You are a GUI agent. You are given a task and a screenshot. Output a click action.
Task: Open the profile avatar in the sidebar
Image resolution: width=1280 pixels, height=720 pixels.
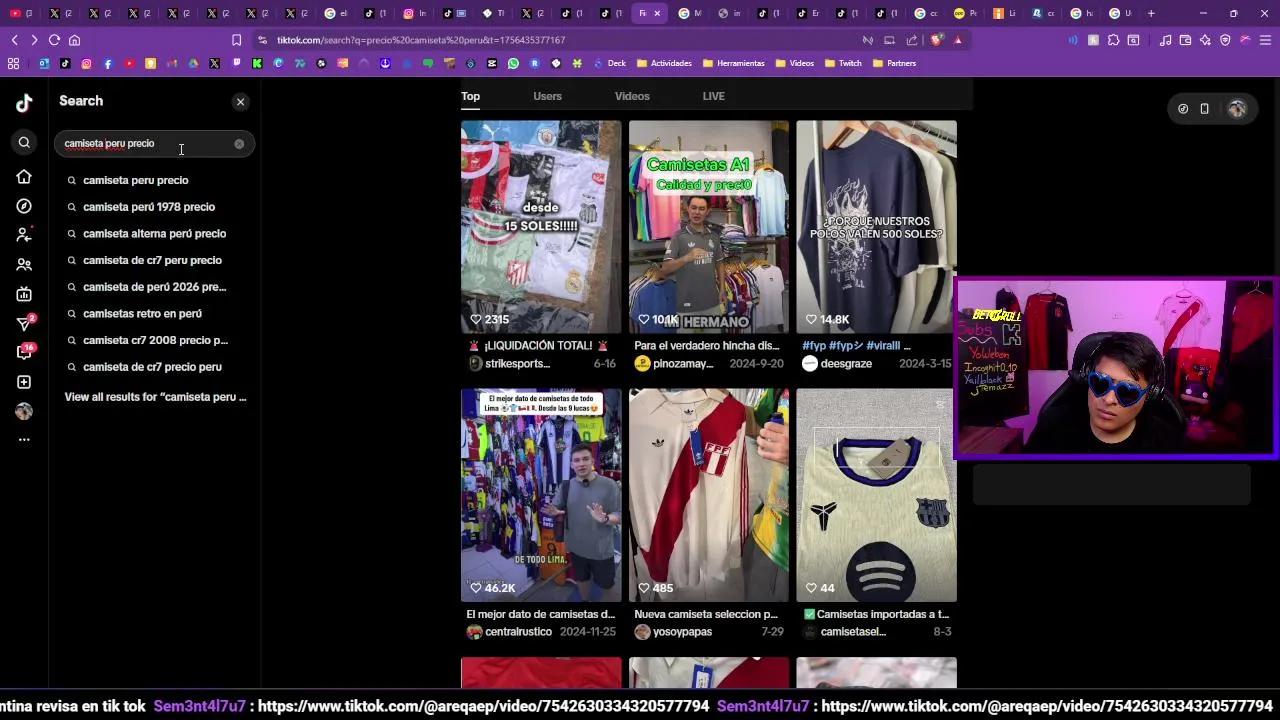click(x=24, y=411)
